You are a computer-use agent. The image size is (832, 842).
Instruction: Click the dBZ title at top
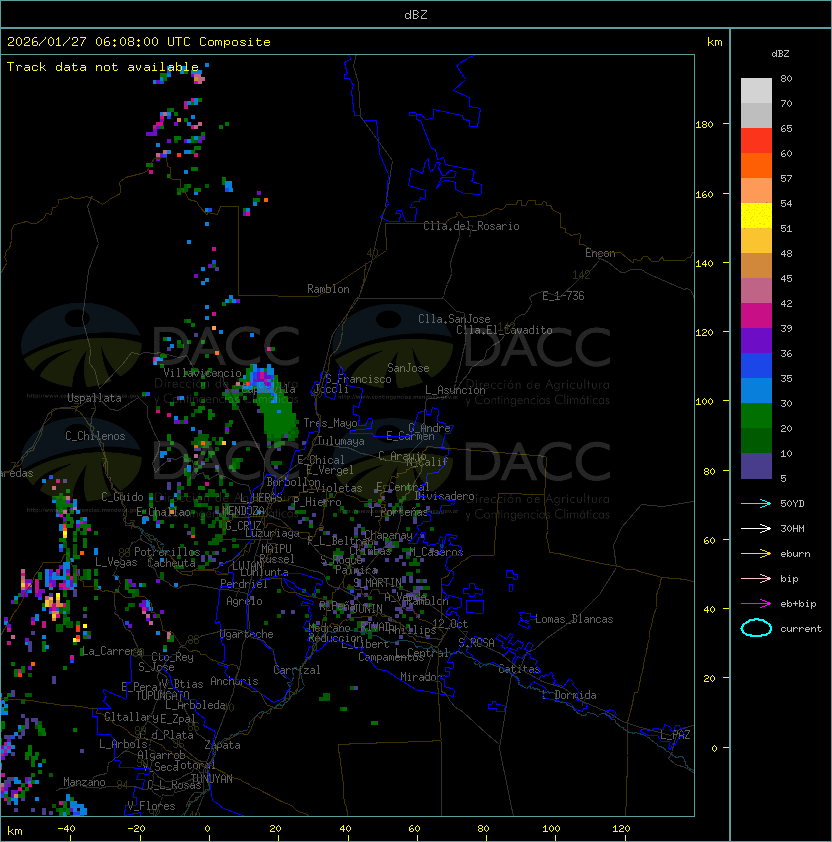[415, 14]
